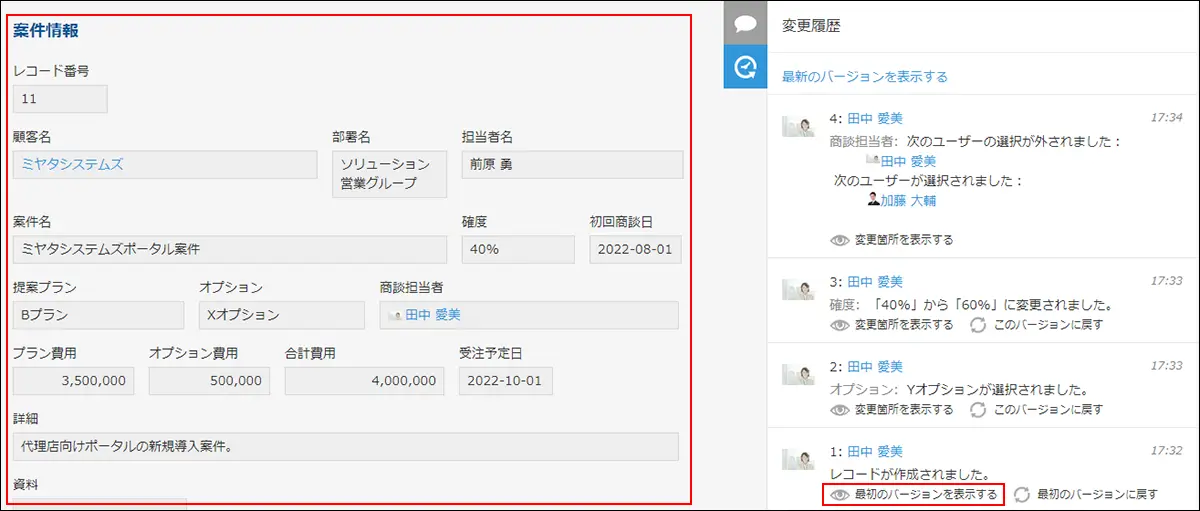Click the avatar thumbnail of version 4
This screenshot has height=511, width=1200.
click(x=797, y=123)
